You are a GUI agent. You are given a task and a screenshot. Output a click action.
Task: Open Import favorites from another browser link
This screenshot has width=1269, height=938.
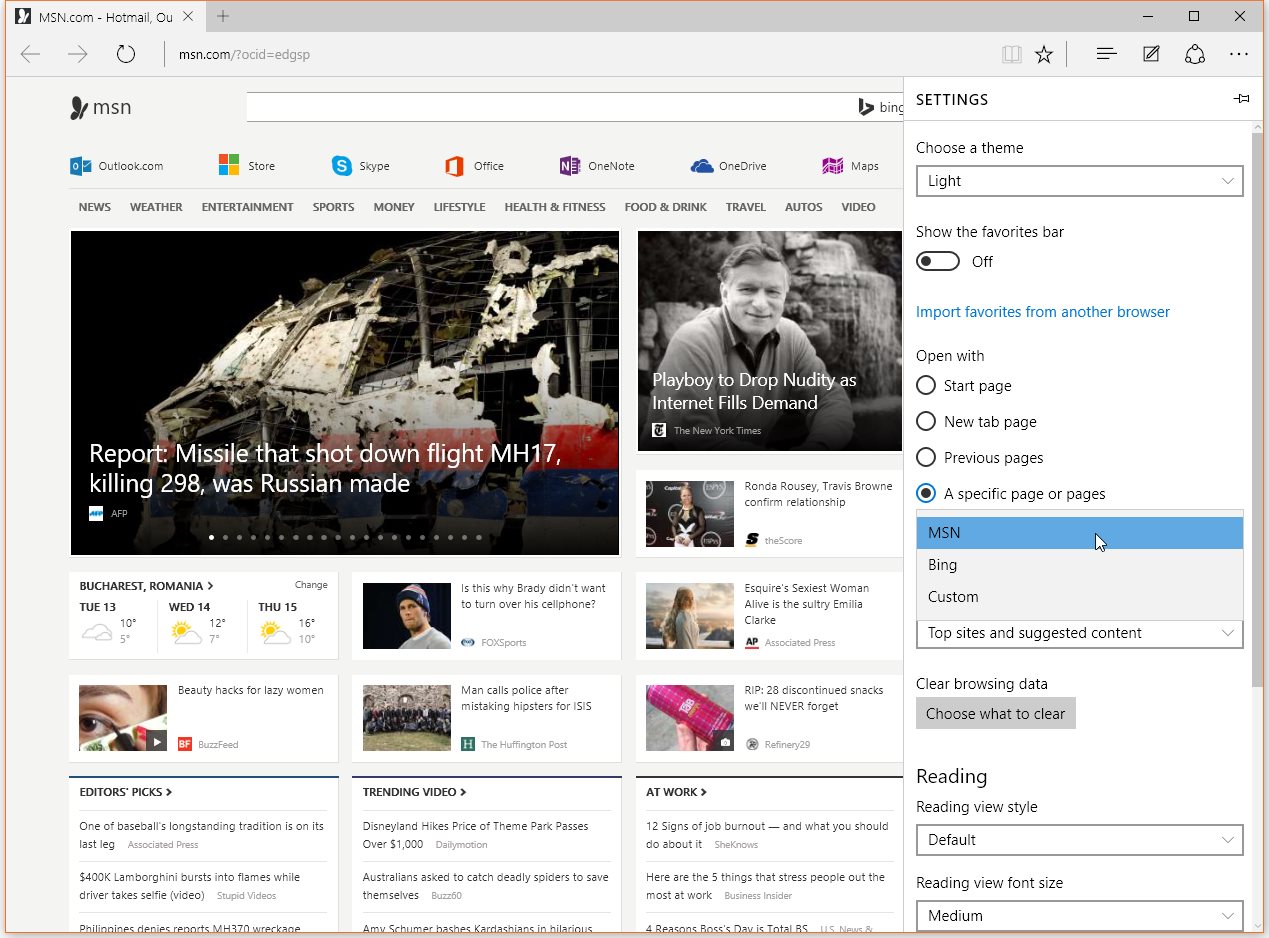point(1042,312)
